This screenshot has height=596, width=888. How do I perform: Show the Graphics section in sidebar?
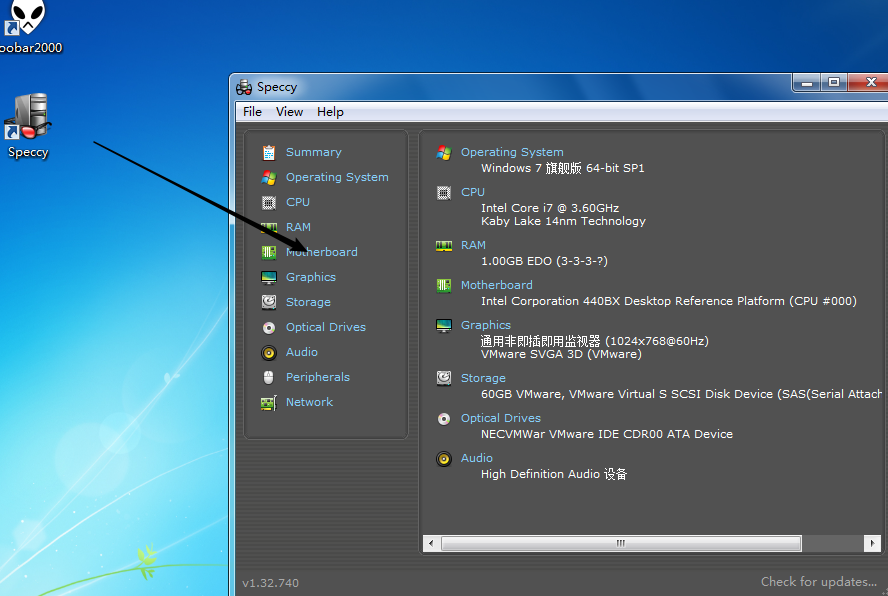tap(311, 277)
